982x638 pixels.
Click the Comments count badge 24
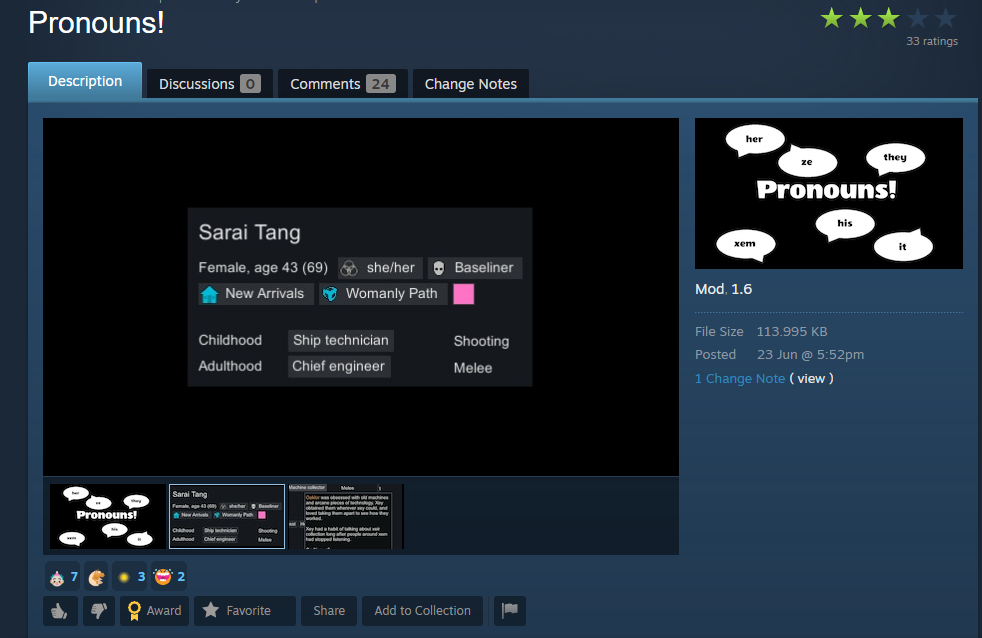[x=381, y=84]
